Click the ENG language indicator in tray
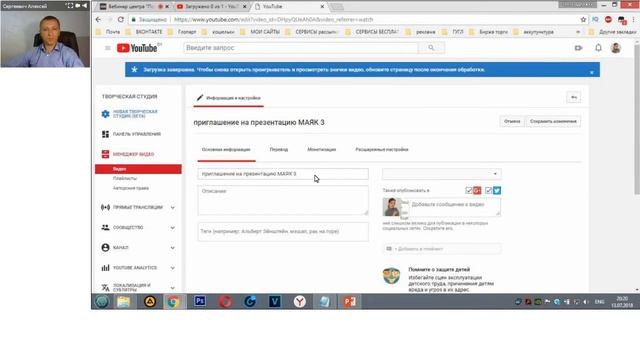Image resolution: width=640 pixels, height=360 pixels. 599,302
